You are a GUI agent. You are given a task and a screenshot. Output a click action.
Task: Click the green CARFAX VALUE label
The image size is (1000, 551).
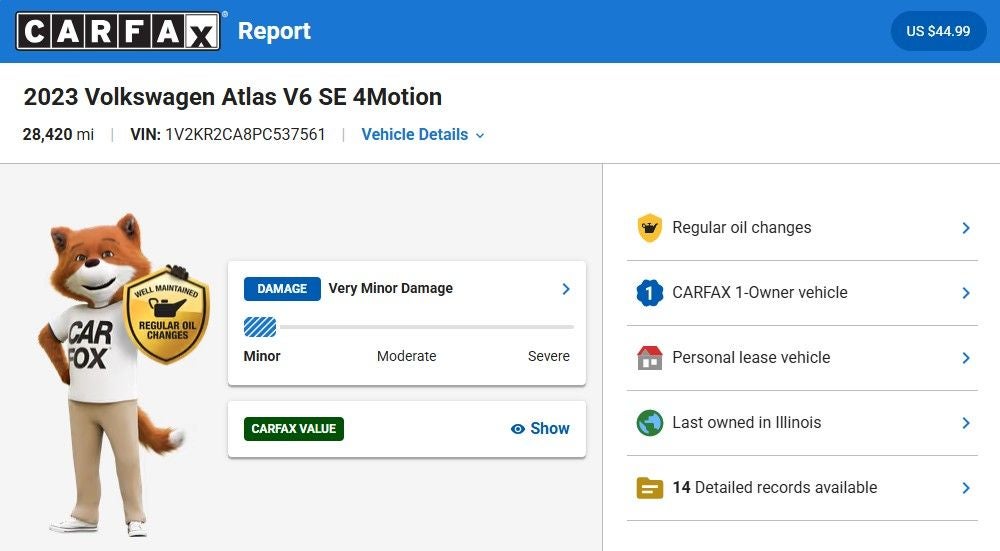293,429
